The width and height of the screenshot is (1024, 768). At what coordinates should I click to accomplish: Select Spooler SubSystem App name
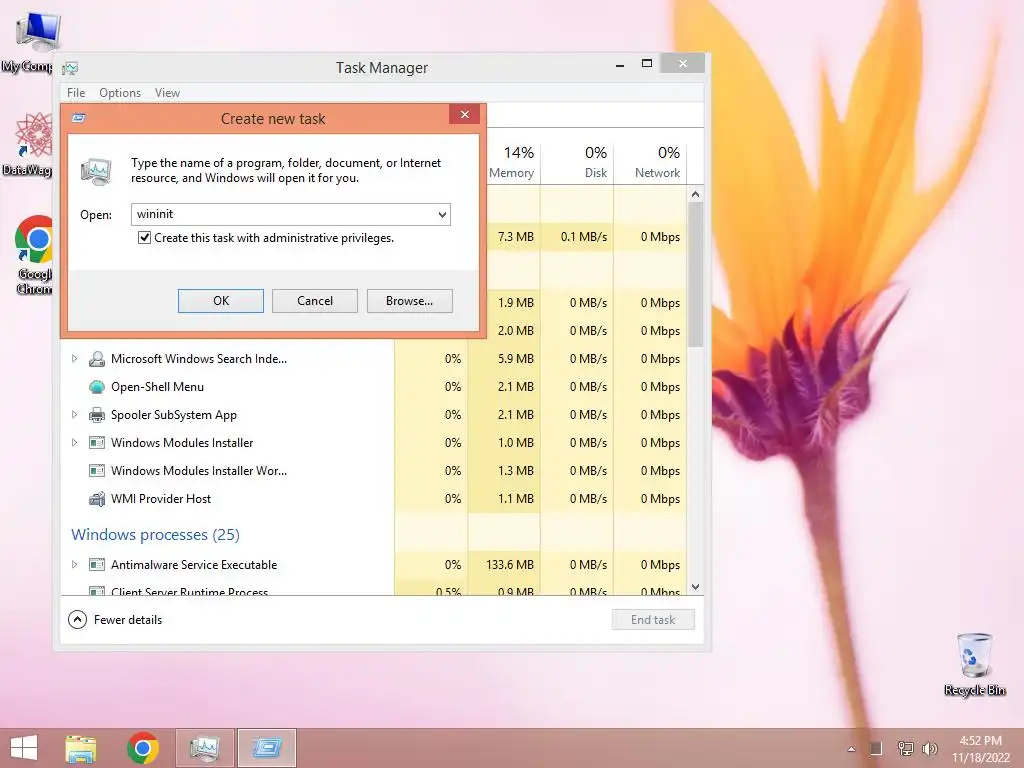point(174,415)
